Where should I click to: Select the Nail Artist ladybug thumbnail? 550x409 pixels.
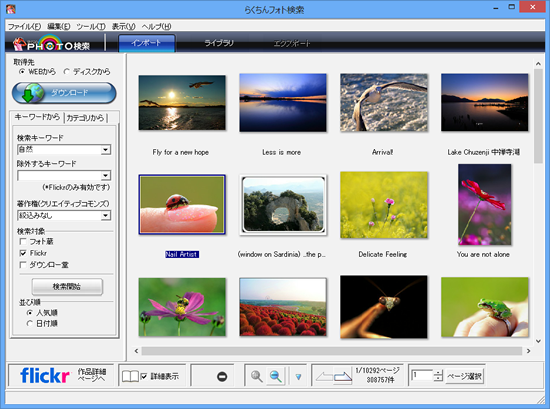pyautogui.click(x=182, y=204)
